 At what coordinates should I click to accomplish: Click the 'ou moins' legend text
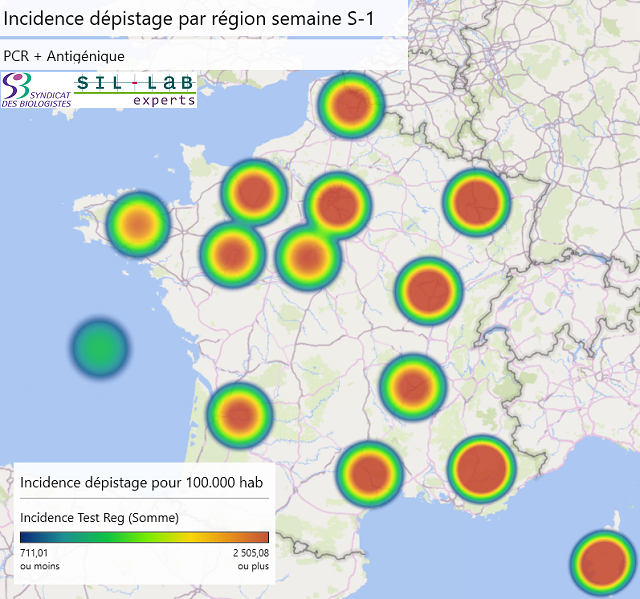pos(40,566)
